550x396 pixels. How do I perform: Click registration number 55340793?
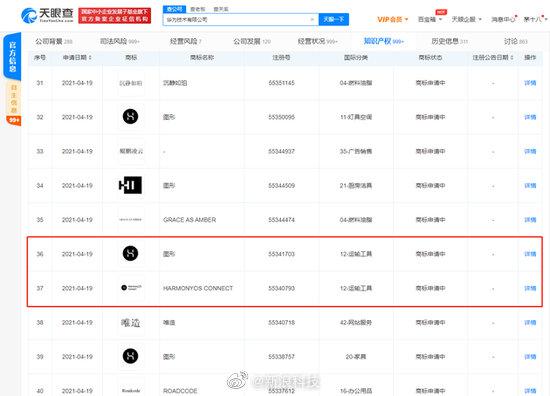pos(282,288)
